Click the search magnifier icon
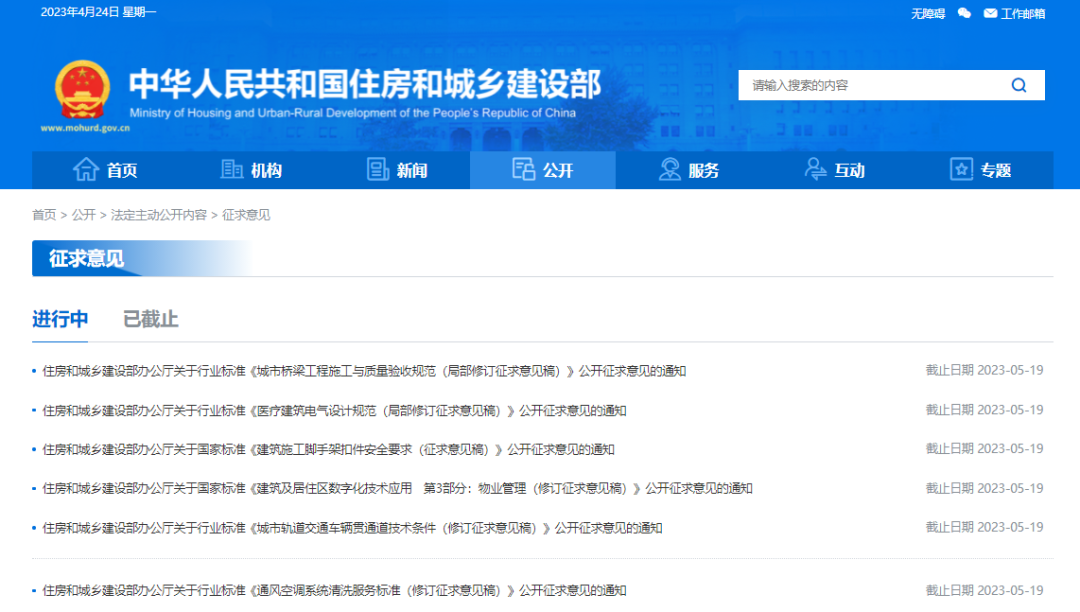Screen dimensions: 1080x612 [1018, 85]
